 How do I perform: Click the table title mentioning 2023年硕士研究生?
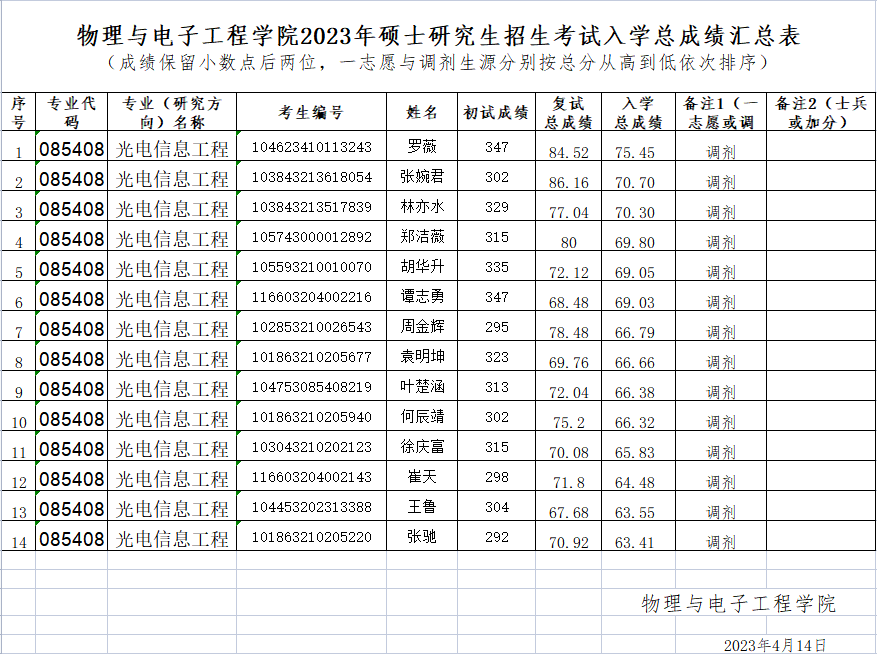click(438, 37)
